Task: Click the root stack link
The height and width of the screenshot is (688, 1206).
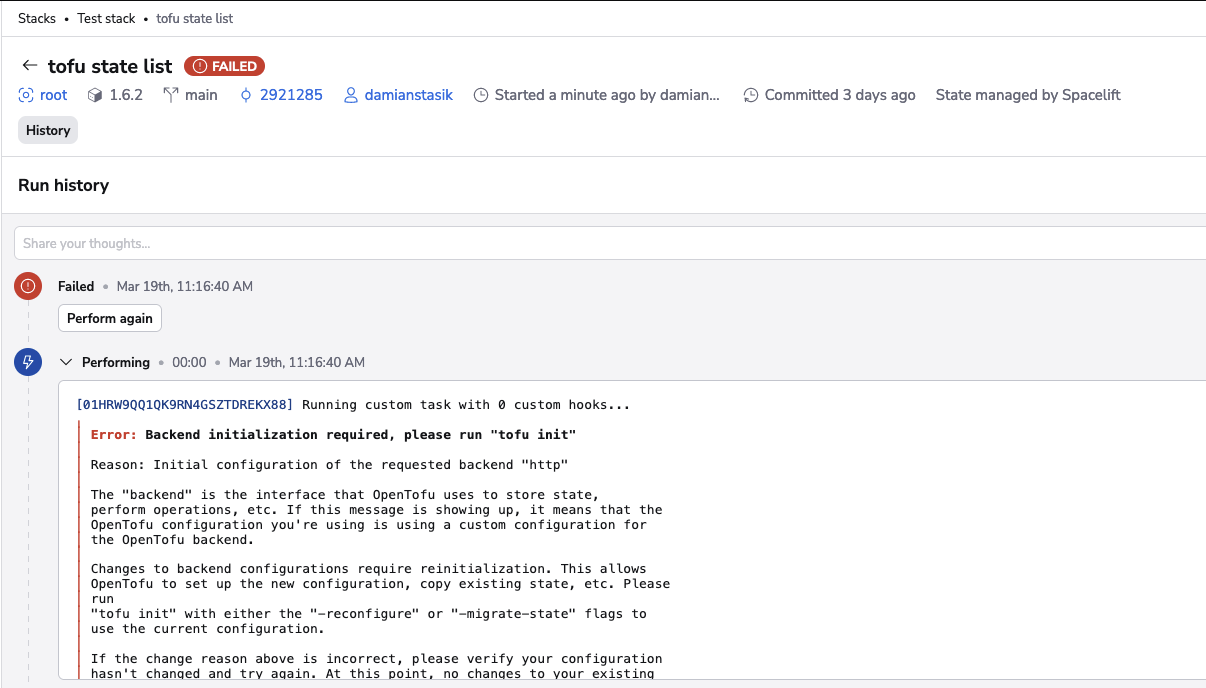Action: point(52,95)
